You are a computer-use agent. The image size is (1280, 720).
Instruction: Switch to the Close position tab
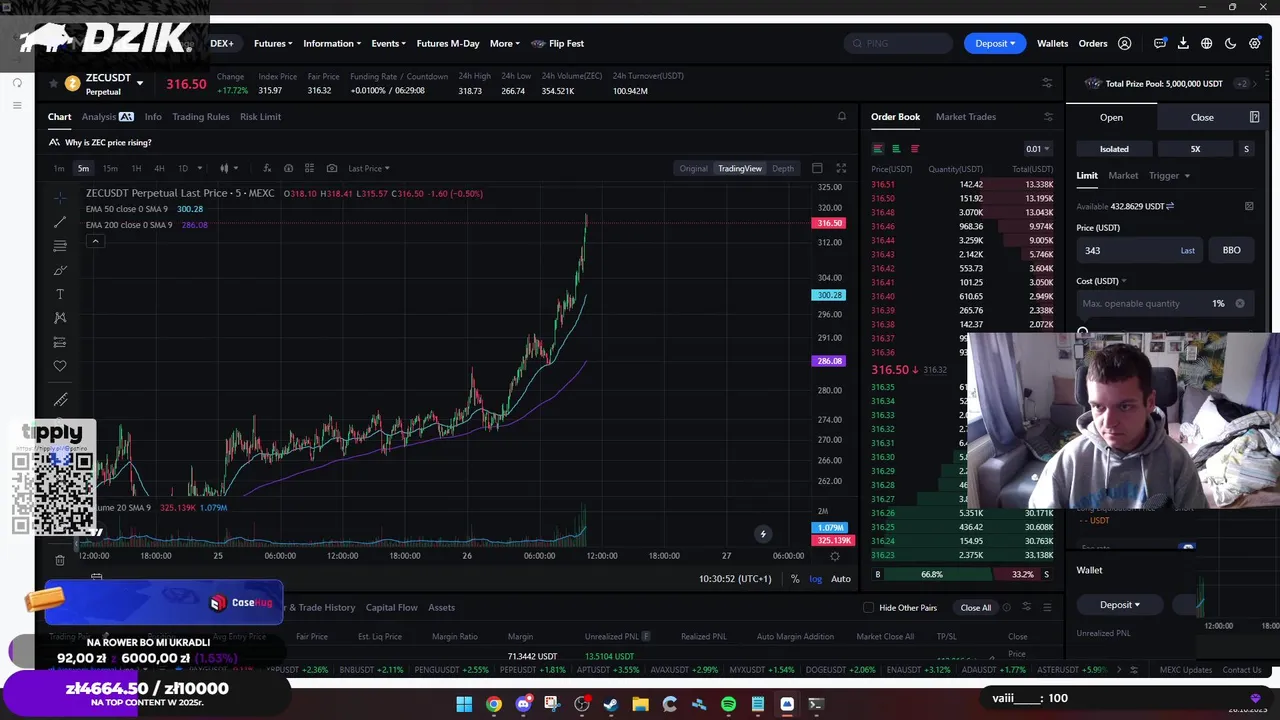1202,118
